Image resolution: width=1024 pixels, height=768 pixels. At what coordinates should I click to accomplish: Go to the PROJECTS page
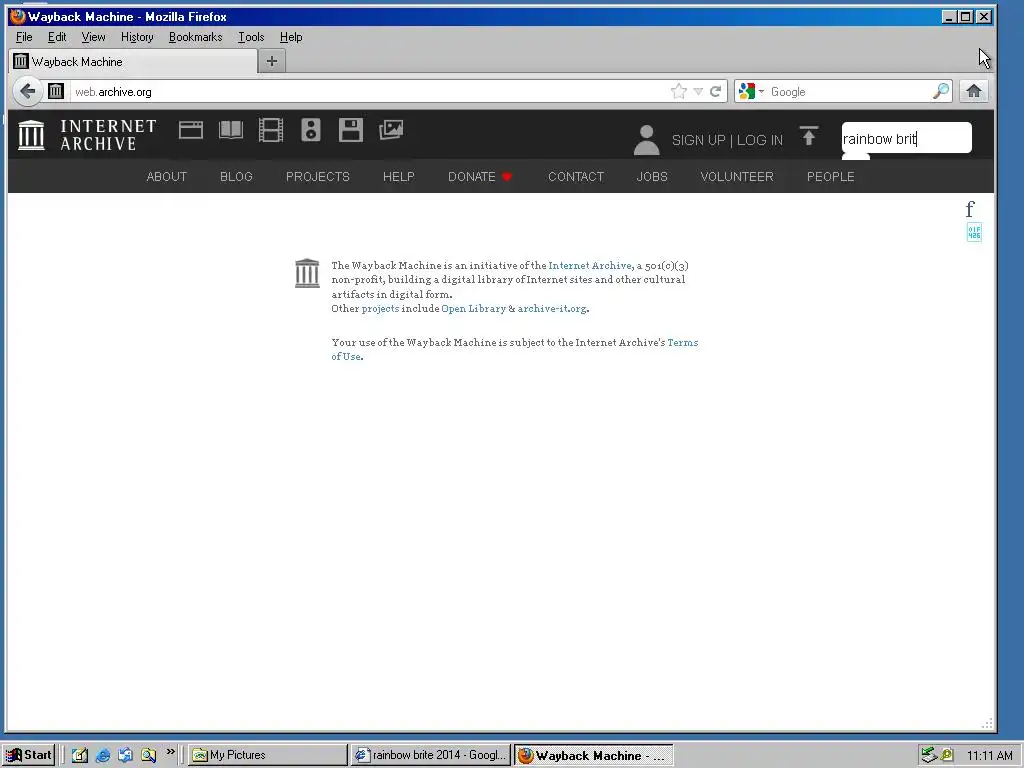[317, 176]
